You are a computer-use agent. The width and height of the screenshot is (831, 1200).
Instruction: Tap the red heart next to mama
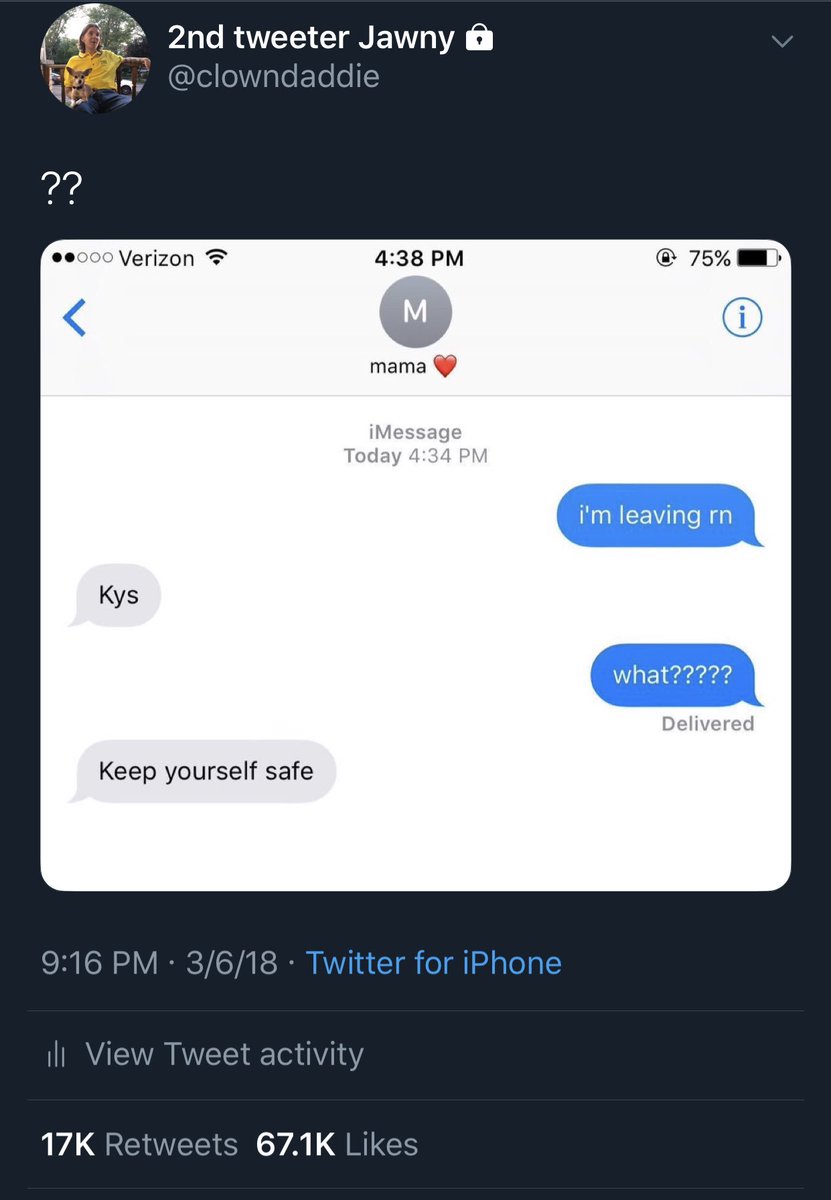click(445, 367)
